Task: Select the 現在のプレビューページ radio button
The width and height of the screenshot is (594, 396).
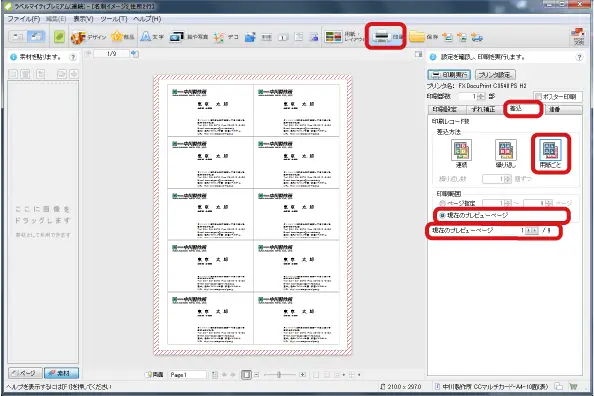Action: pyautogui.click(x=442, y=215)
